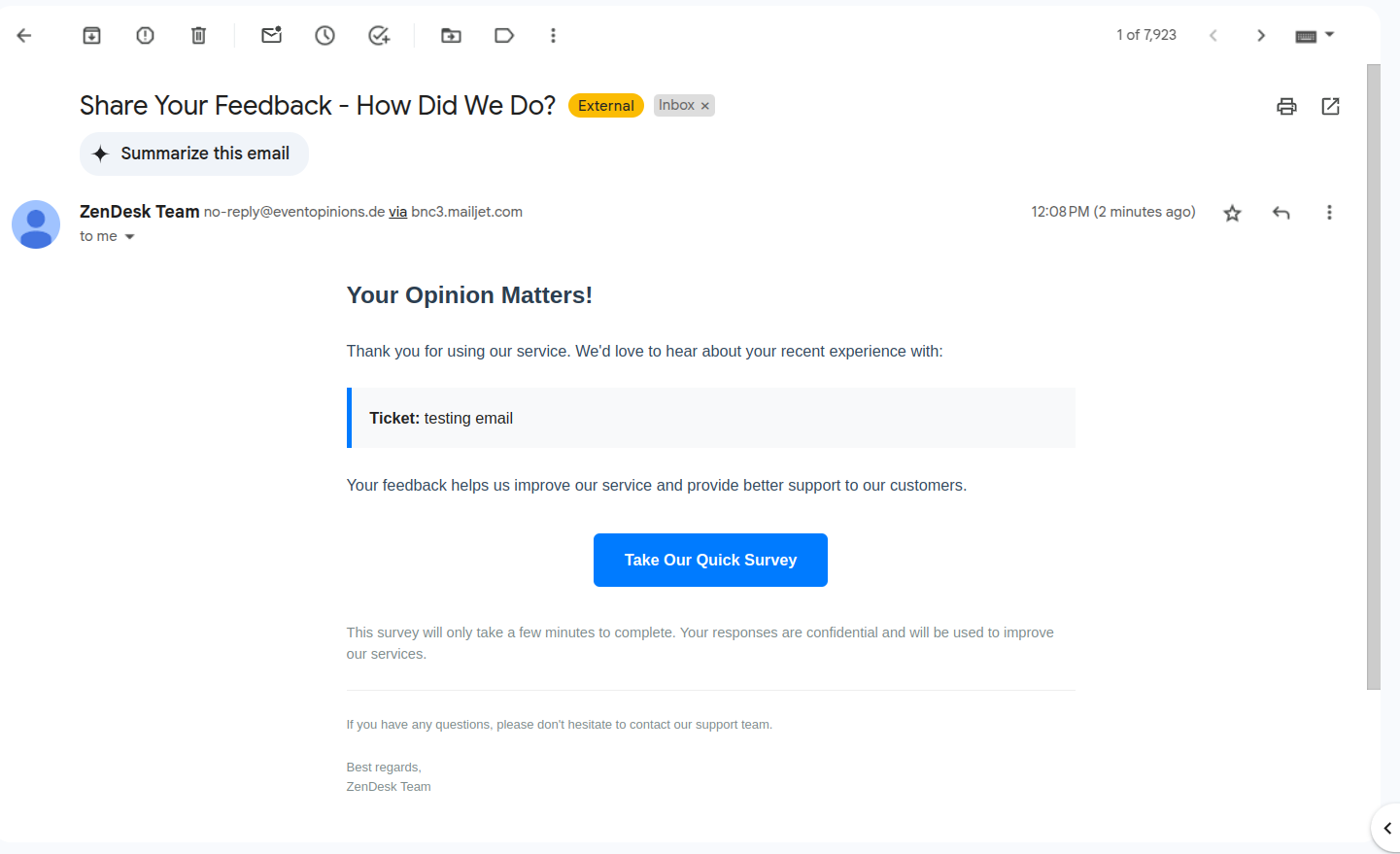Screen dimensions: 1400x854
Task: Open the Move to folder menu
Action: point(451,36)
